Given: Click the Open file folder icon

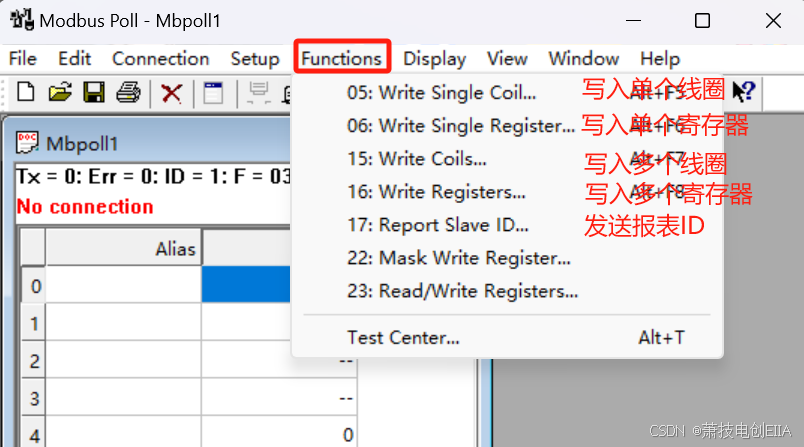Looking at the screenshot, I should tap(60, 93).
